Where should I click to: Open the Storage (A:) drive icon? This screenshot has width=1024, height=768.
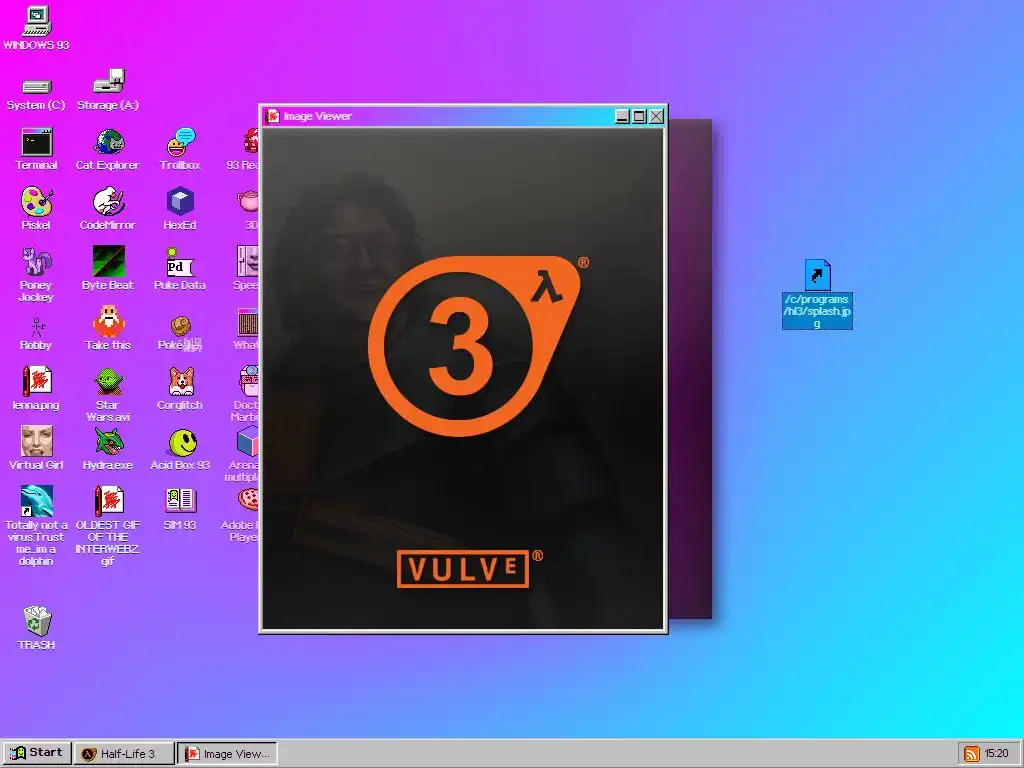108,82
